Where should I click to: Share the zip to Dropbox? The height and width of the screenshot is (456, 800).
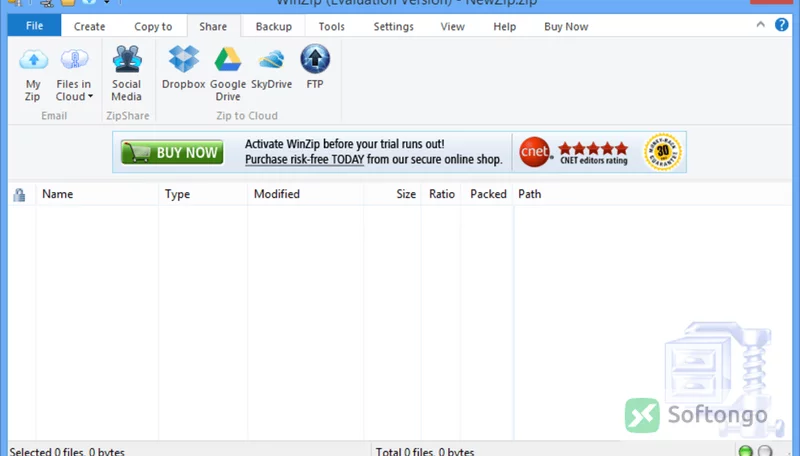pos(184,68)
